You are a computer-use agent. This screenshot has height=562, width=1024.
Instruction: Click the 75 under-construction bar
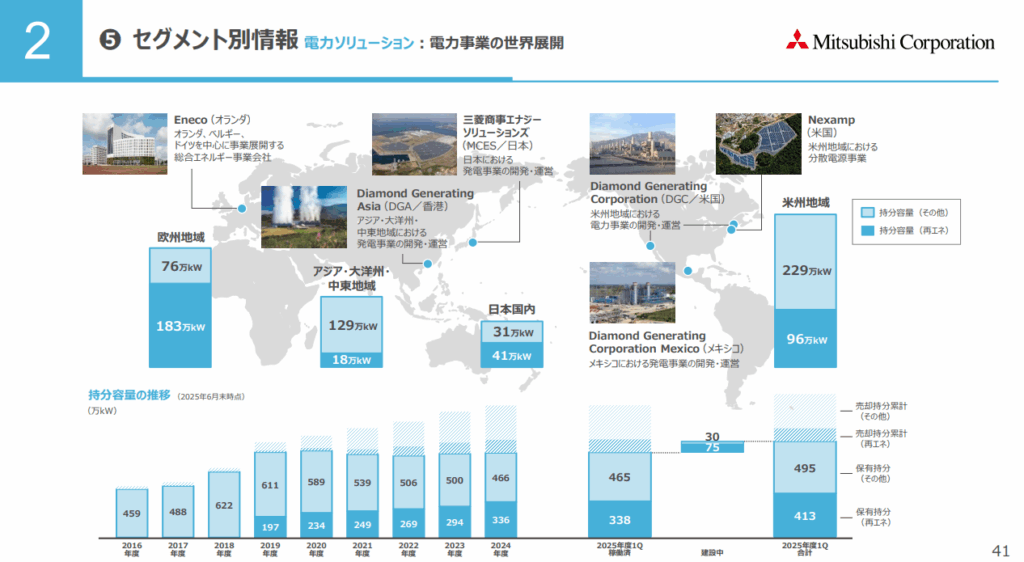click(x=712, y=447)
